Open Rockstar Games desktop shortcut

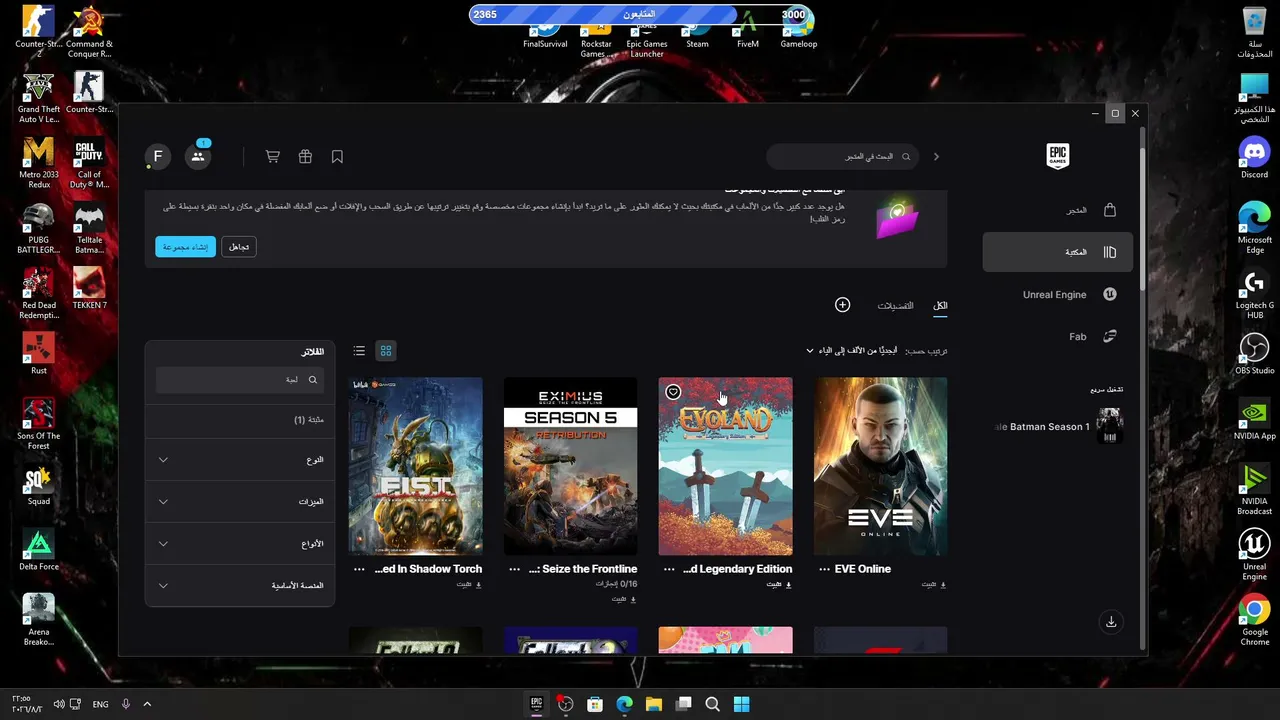(x=596, y=34)
